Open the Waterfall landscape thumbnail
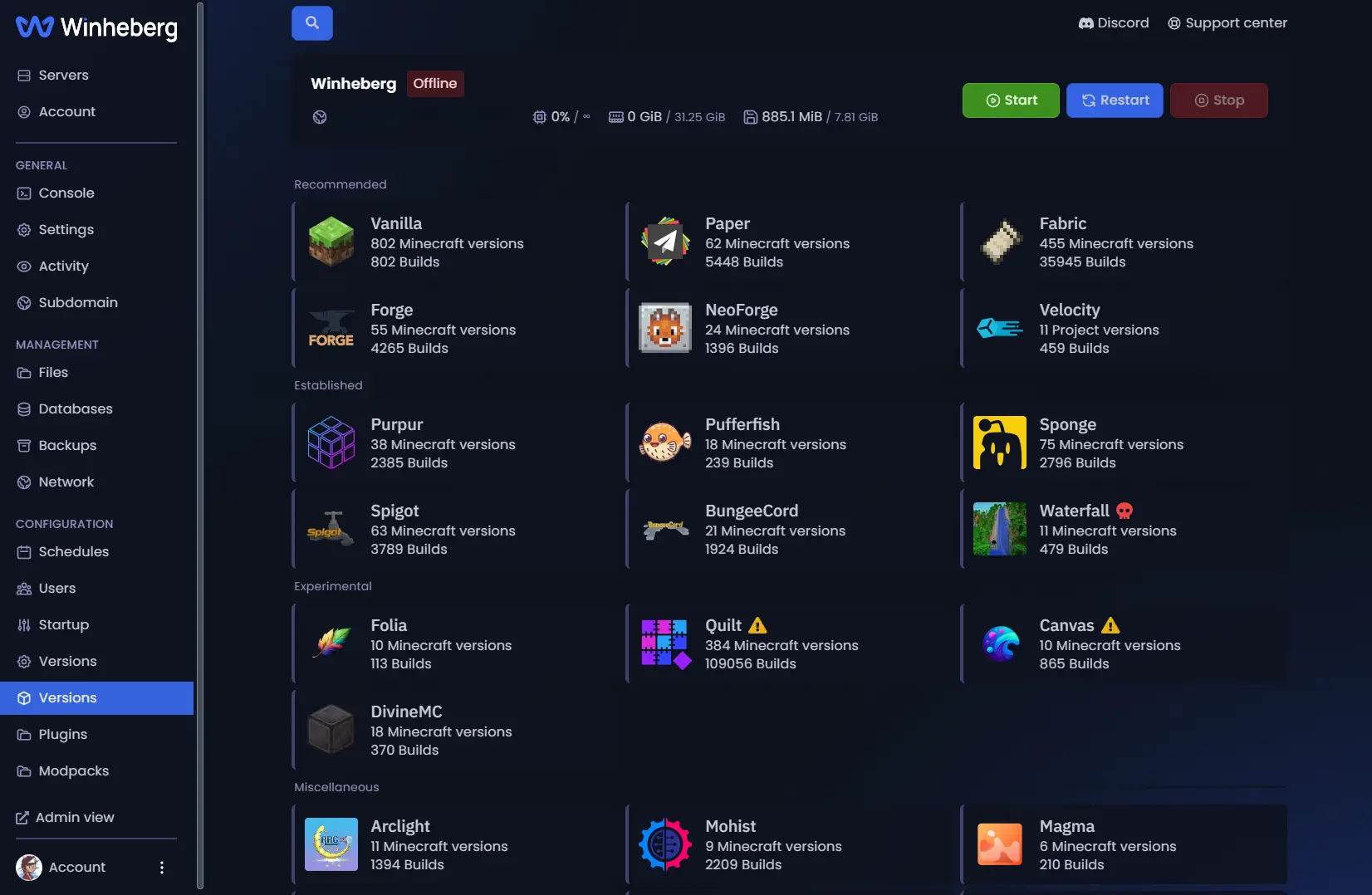1372x895 pixels. tap(1000, 529)
